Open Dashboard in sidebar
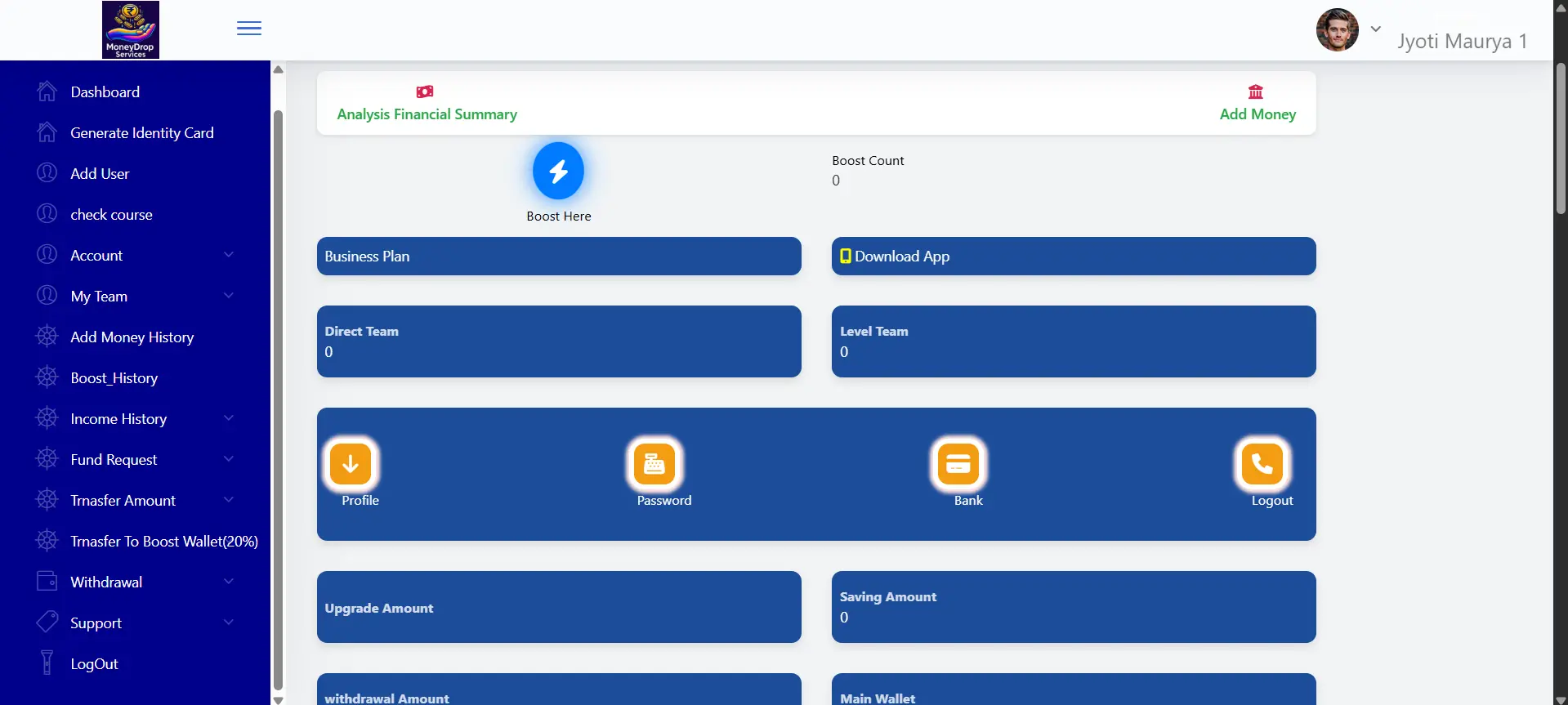Viewport: 1568px width, 705px height. pos(105,92)
